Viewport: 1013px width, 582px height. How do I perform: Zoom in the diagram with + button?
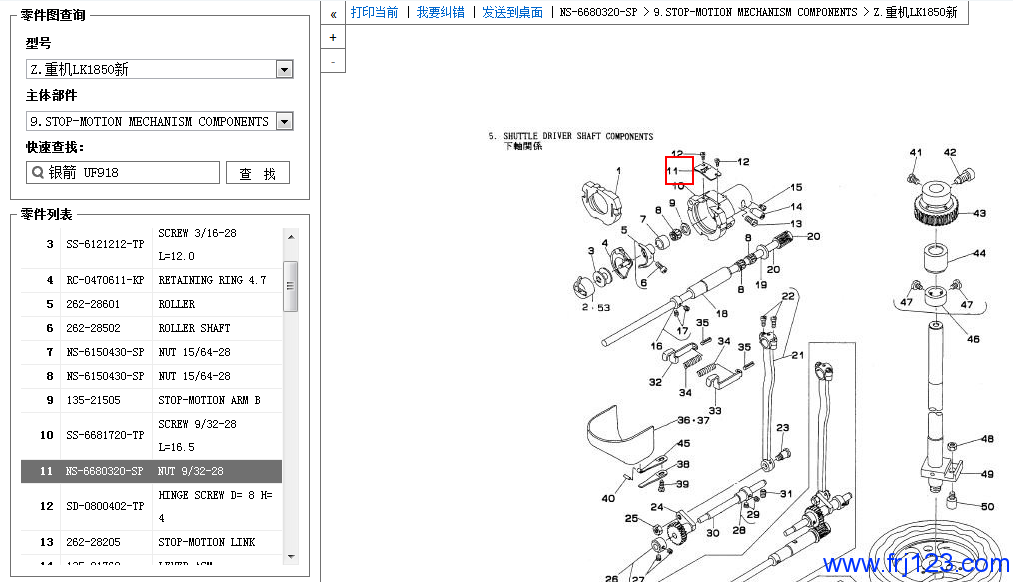333,37
